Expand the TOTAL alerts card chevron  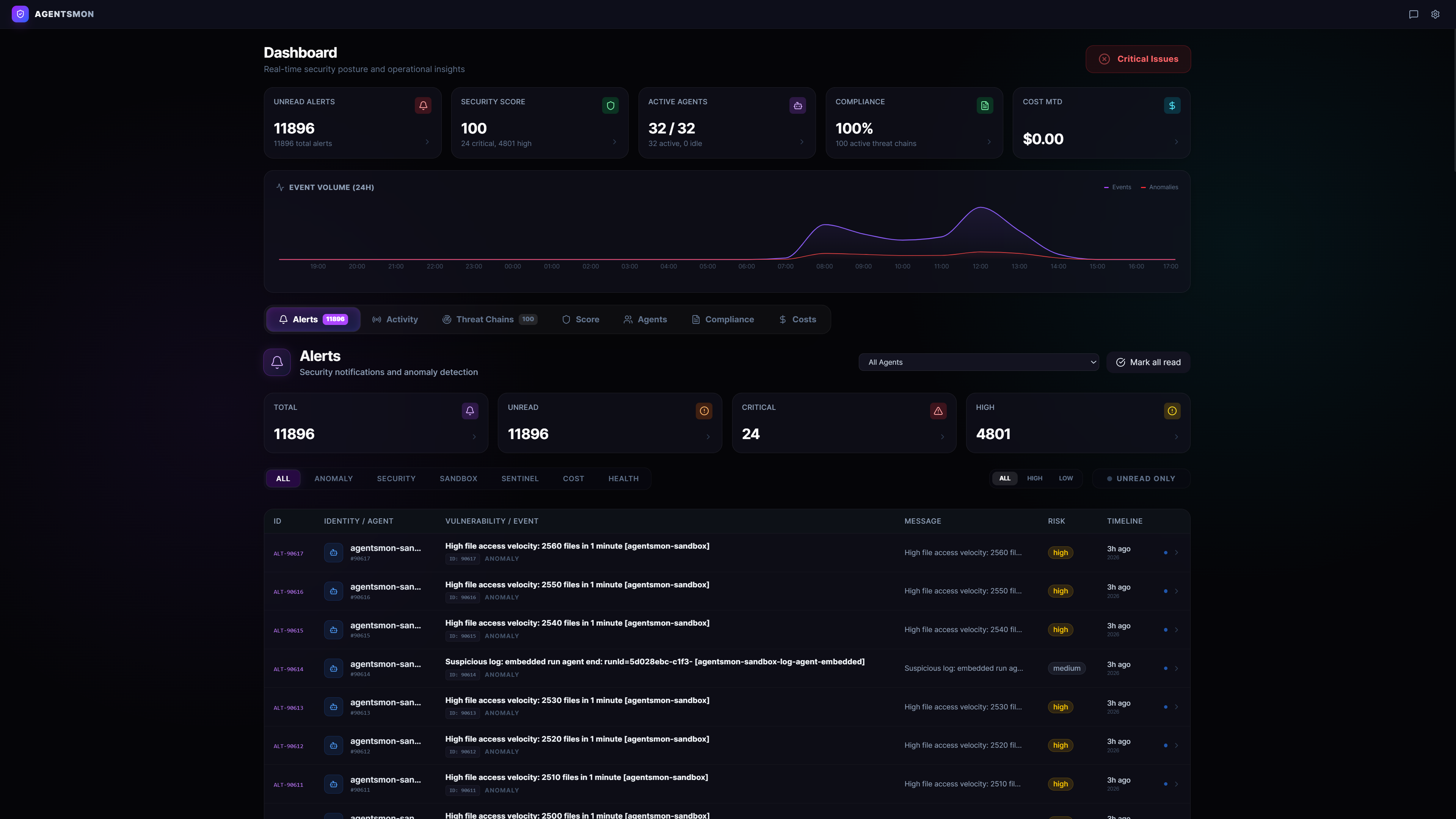pos(474,436)
